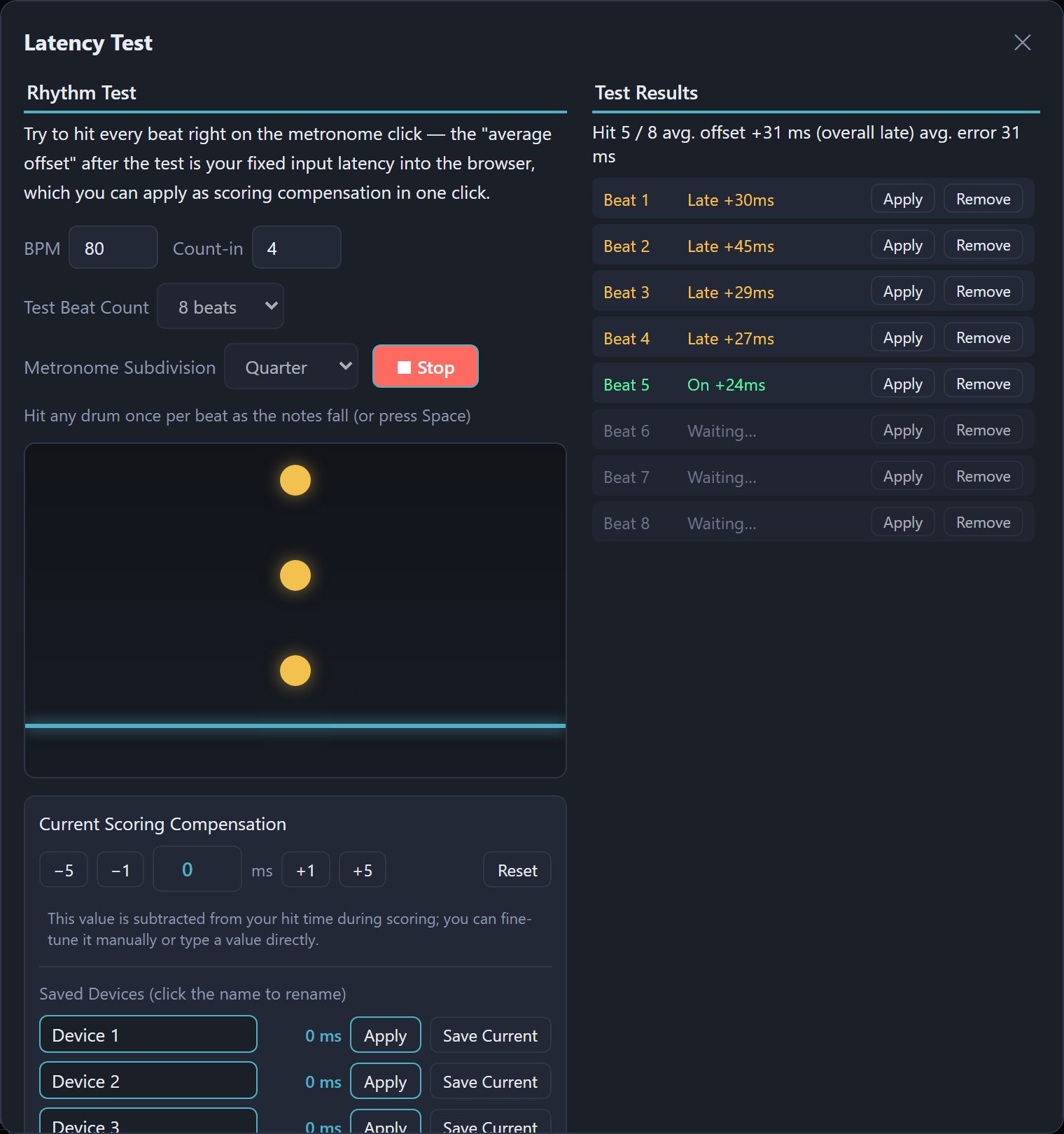Apply the Device 1 saved compensation
This screenshot has height=1134, width=1064.
click(x=386, y=1035)
